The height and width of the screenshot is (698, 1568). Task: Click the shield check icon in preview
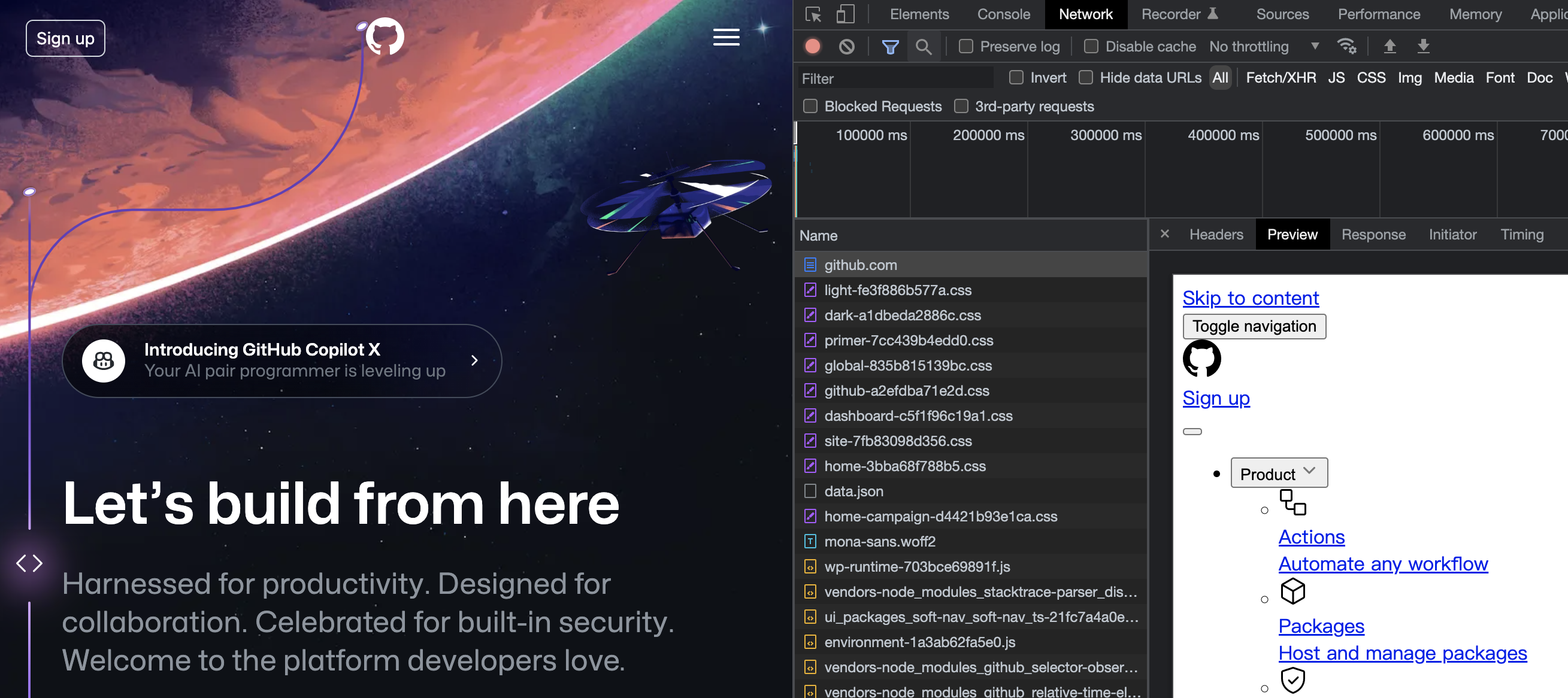click(x=1293, y=681)
